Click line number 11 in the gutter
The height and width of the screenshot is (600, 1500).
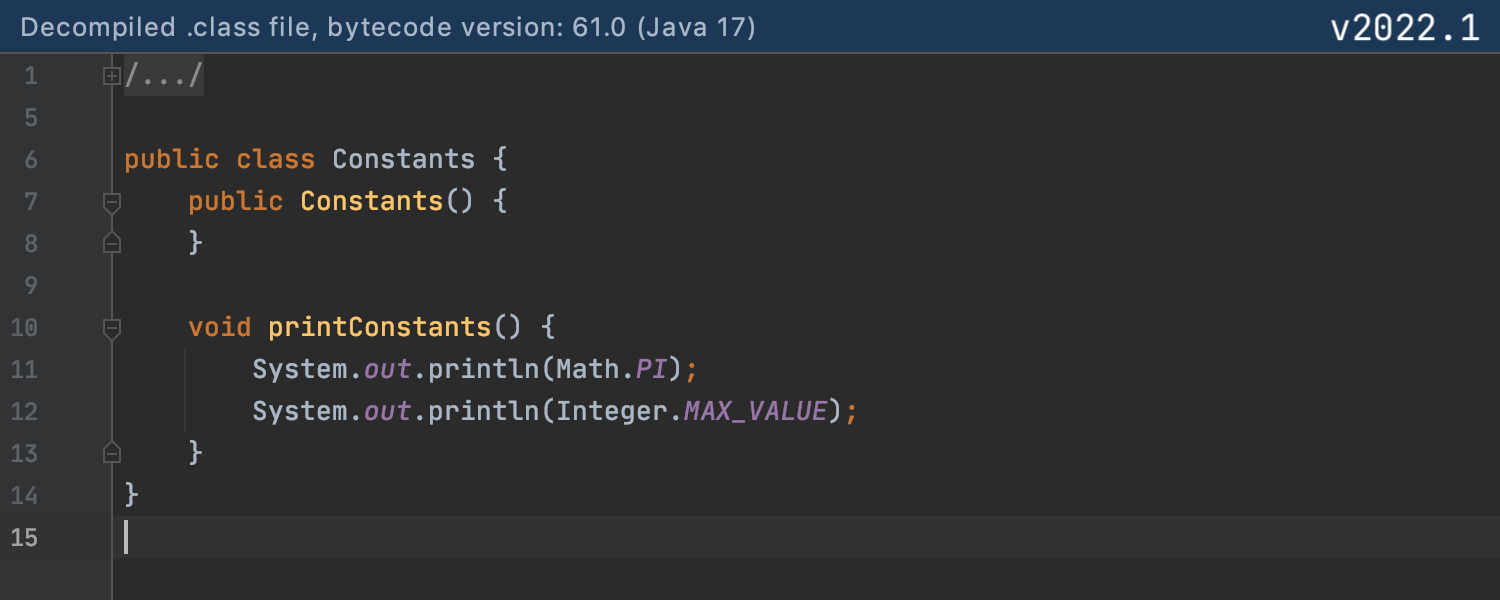point(24,370)
